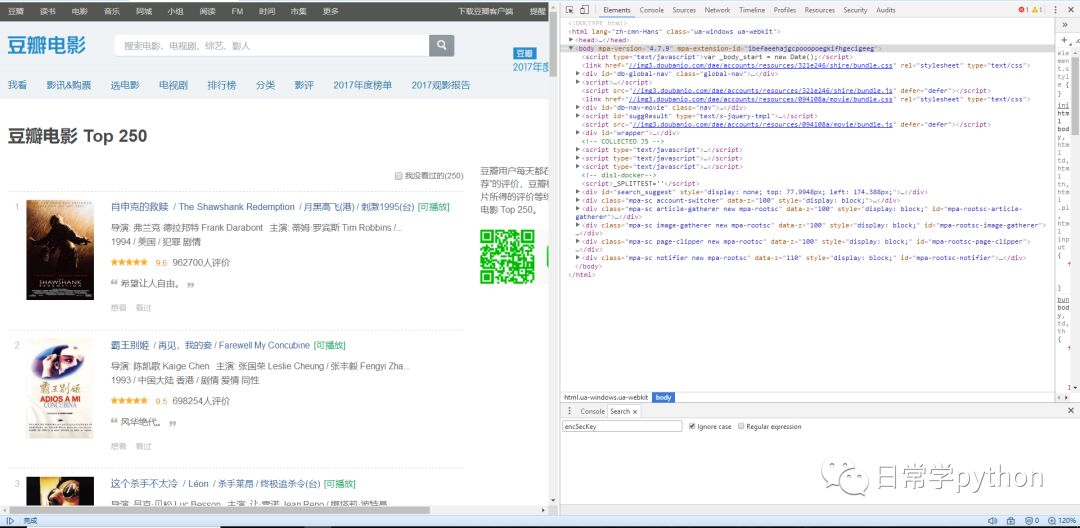Close the bottom drawer with its X

[1070, 410]
